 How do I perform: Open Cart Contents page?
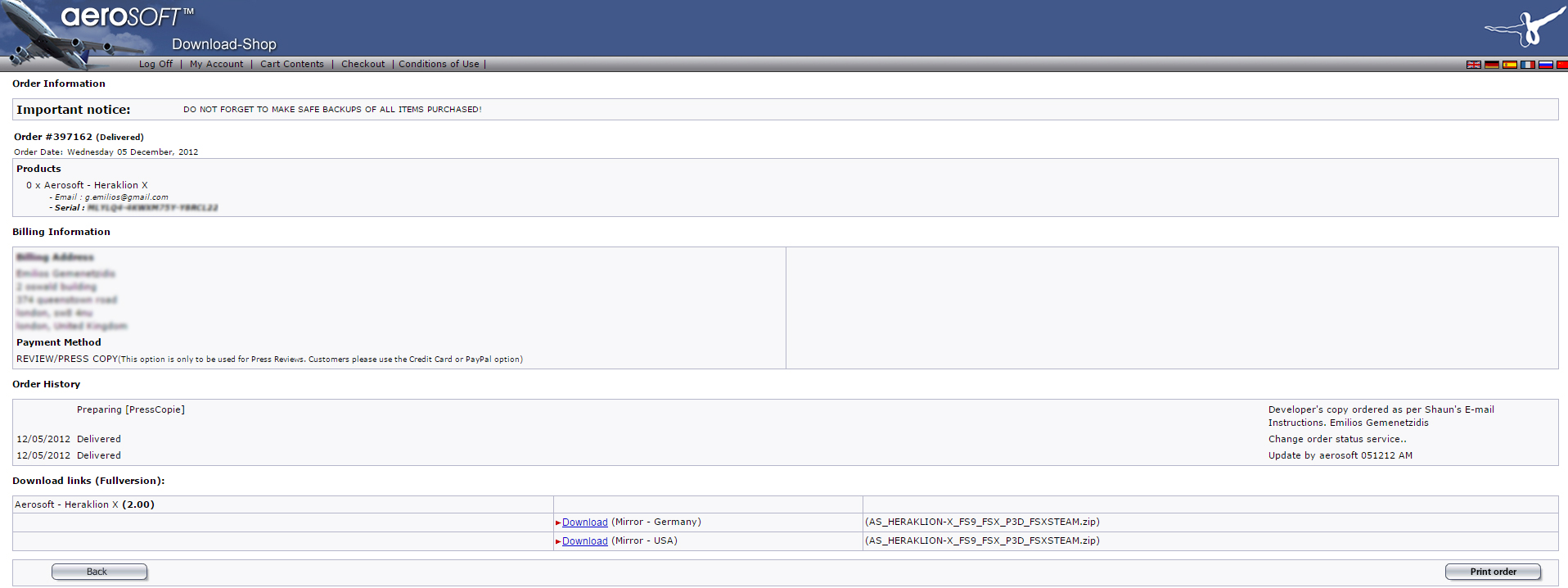(291, 64)
